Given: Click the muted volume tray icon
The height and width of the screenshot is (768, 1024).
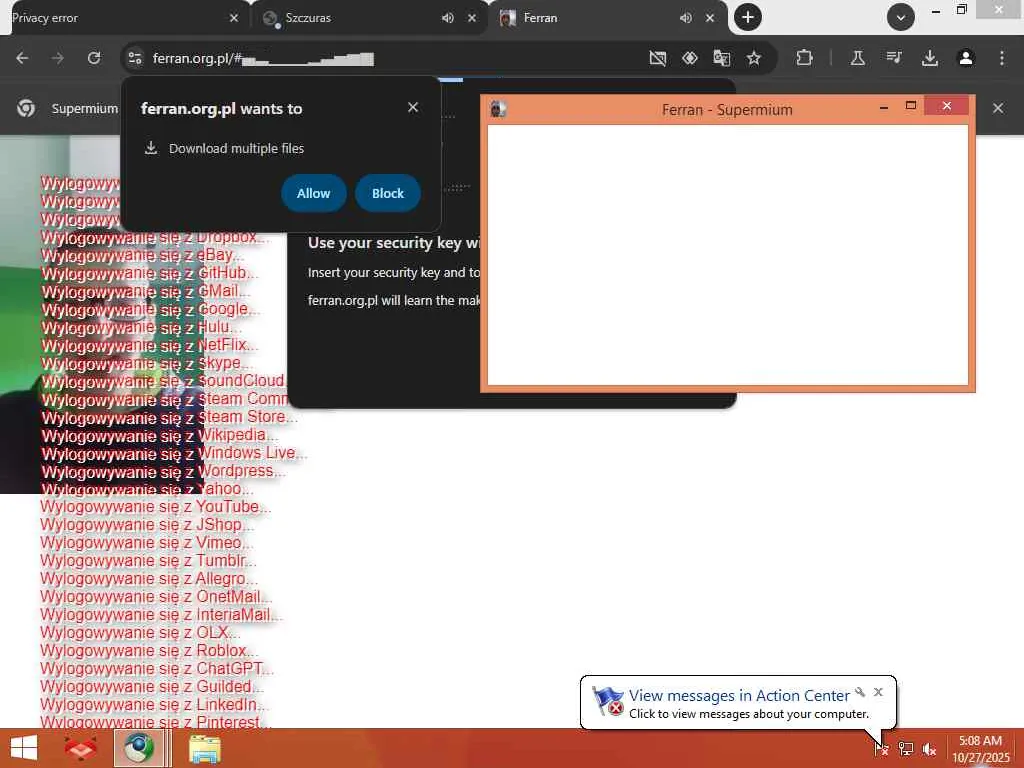Looking at the screenshot, I should tap(929, 749).
